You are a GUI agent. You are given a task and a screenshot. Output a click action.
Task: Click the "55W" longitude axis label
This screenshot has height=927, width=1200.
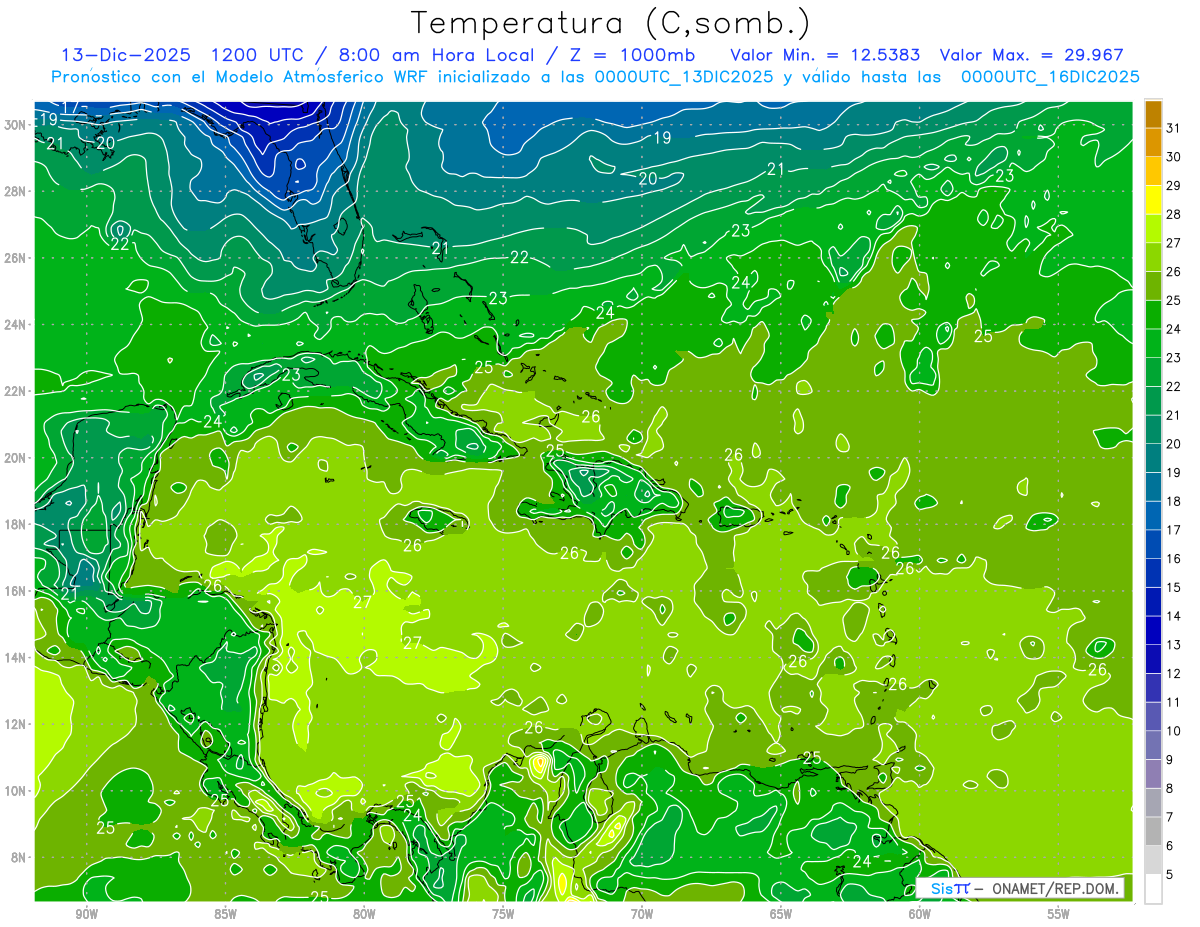point(1059,914)
